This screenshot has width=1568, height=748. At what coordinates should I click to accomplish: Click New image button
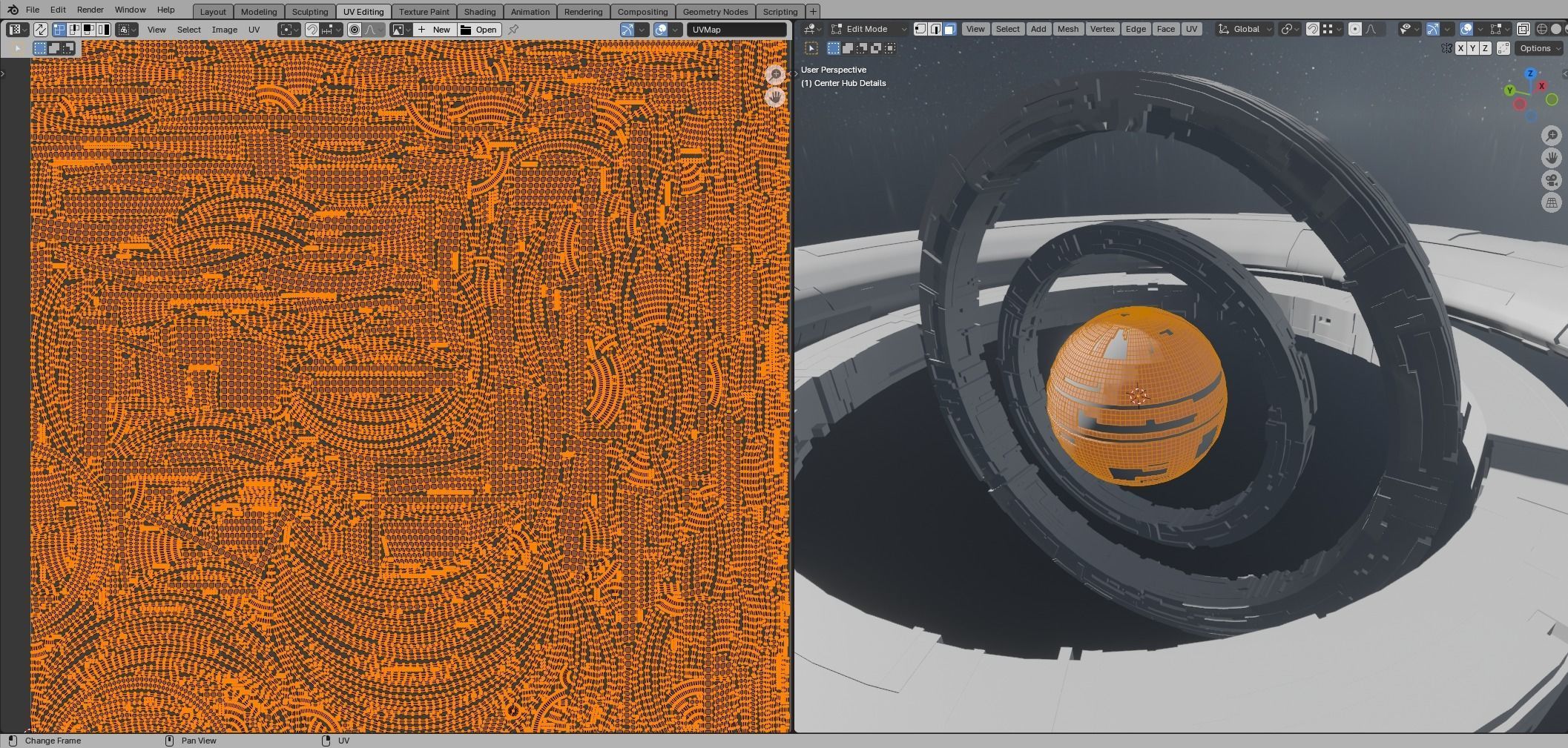(435, 30)
